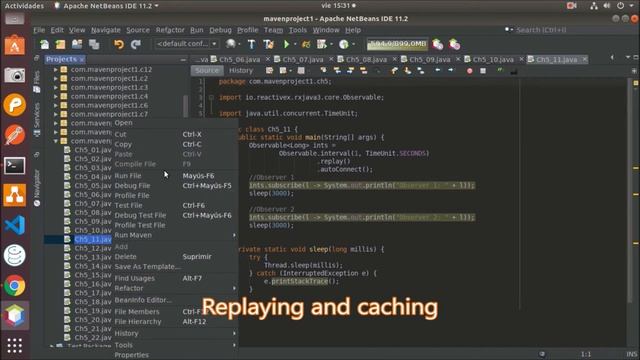640x360 pixels.
Task: Click the Clean and Build icon
Action: point(269,44)
